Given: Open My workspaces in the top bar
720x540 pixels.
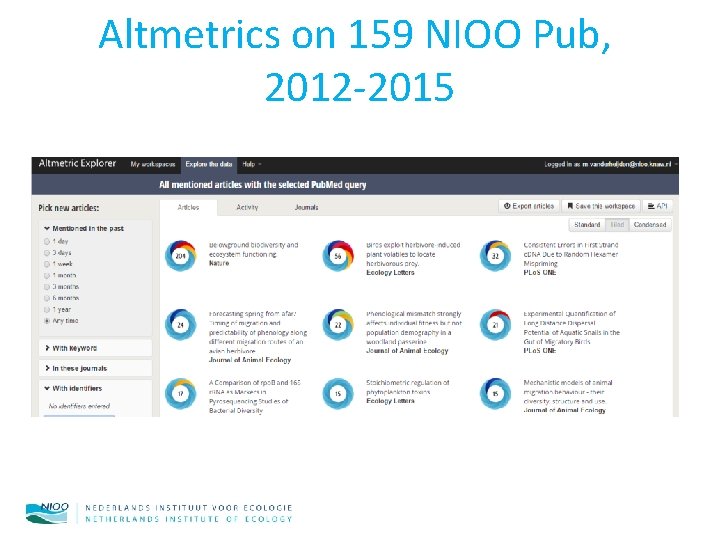Looking at the screenshot, I should click(x=152, y=164).
